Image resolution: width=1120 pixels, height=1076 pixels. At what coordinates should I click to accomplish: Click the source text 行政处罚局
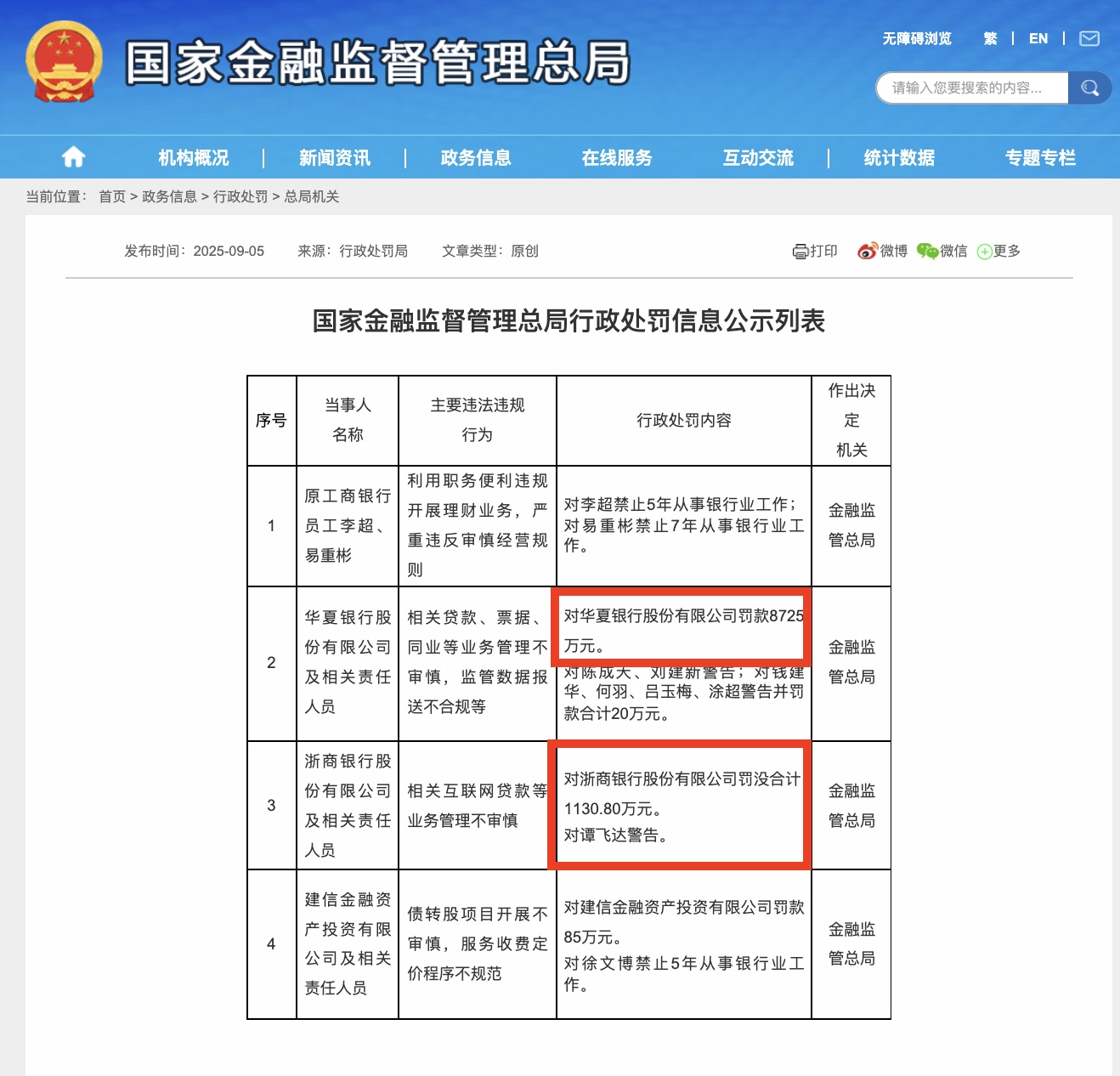pyautogui.click(x=373, y=251)
